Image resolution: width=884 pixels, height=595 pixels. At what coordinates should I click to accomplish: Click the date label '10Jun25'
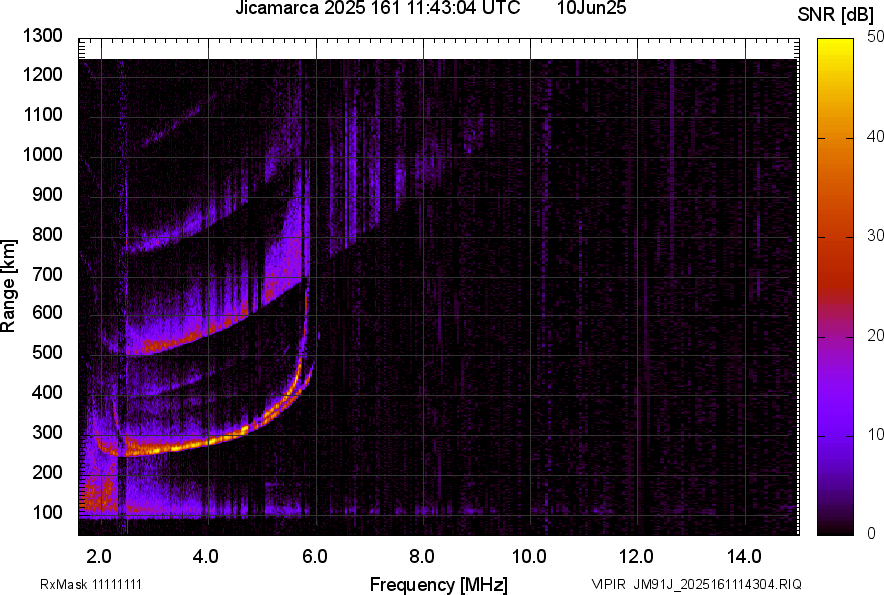(591, 7)
